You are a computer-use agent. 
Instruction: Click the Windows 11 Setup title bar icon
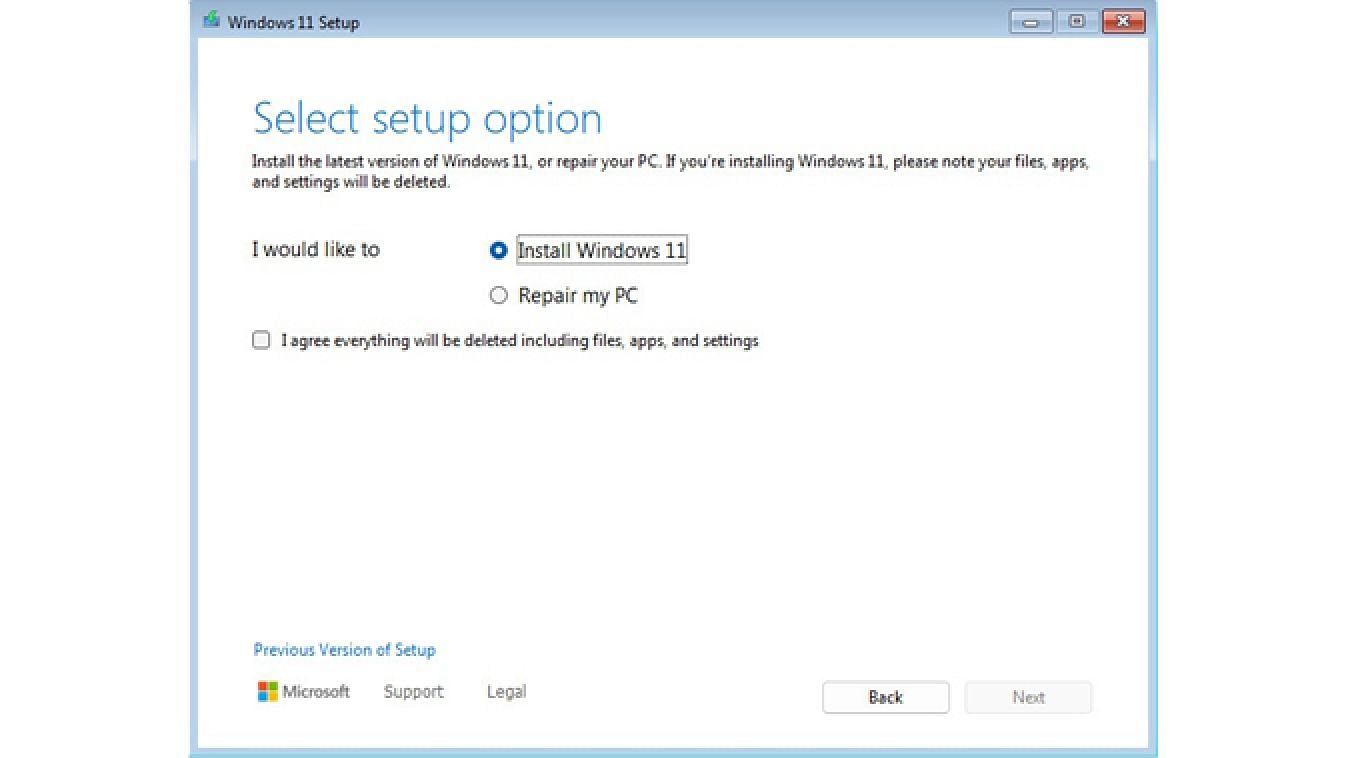point(211,21)
